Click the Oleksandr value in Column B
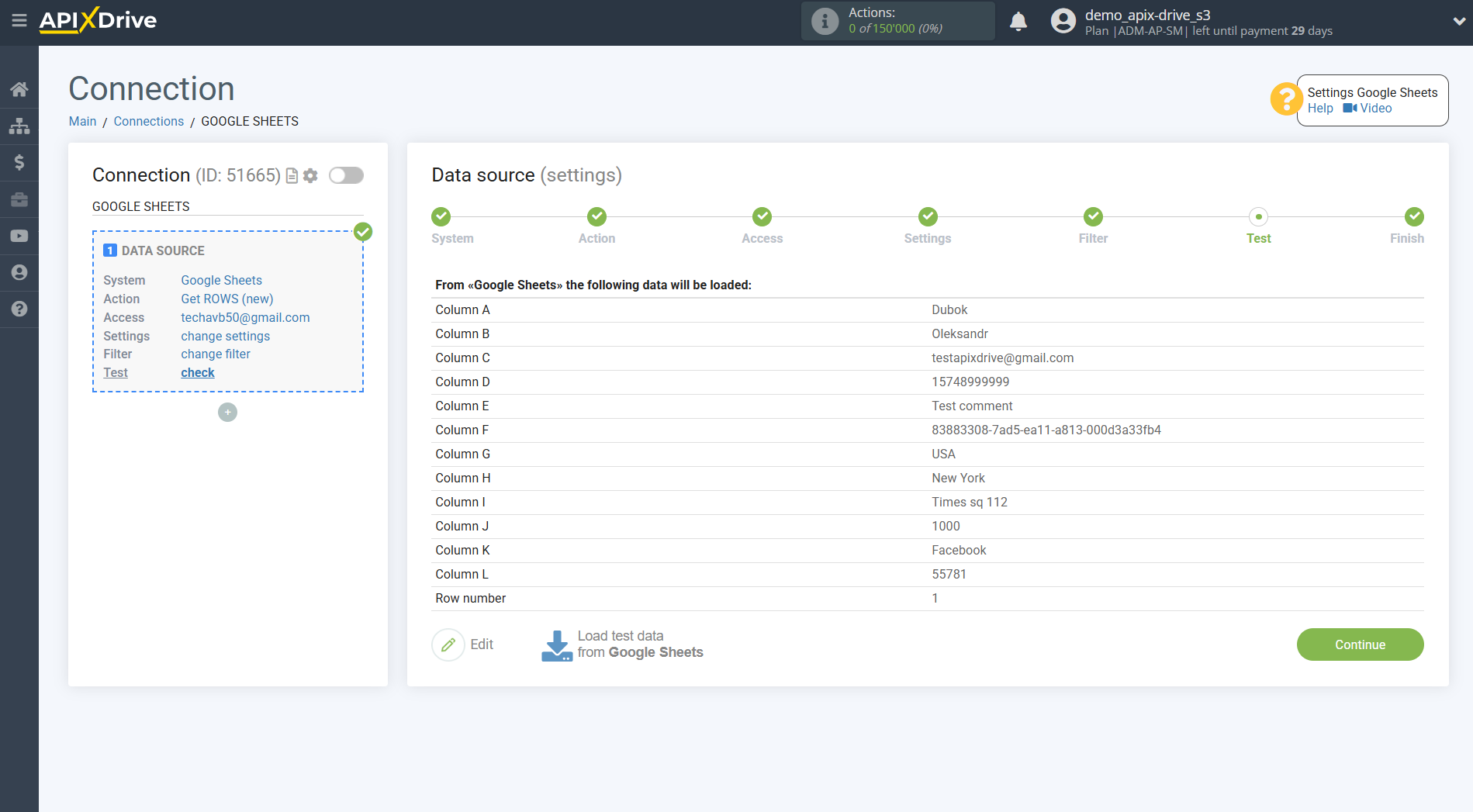 [960, 333]
